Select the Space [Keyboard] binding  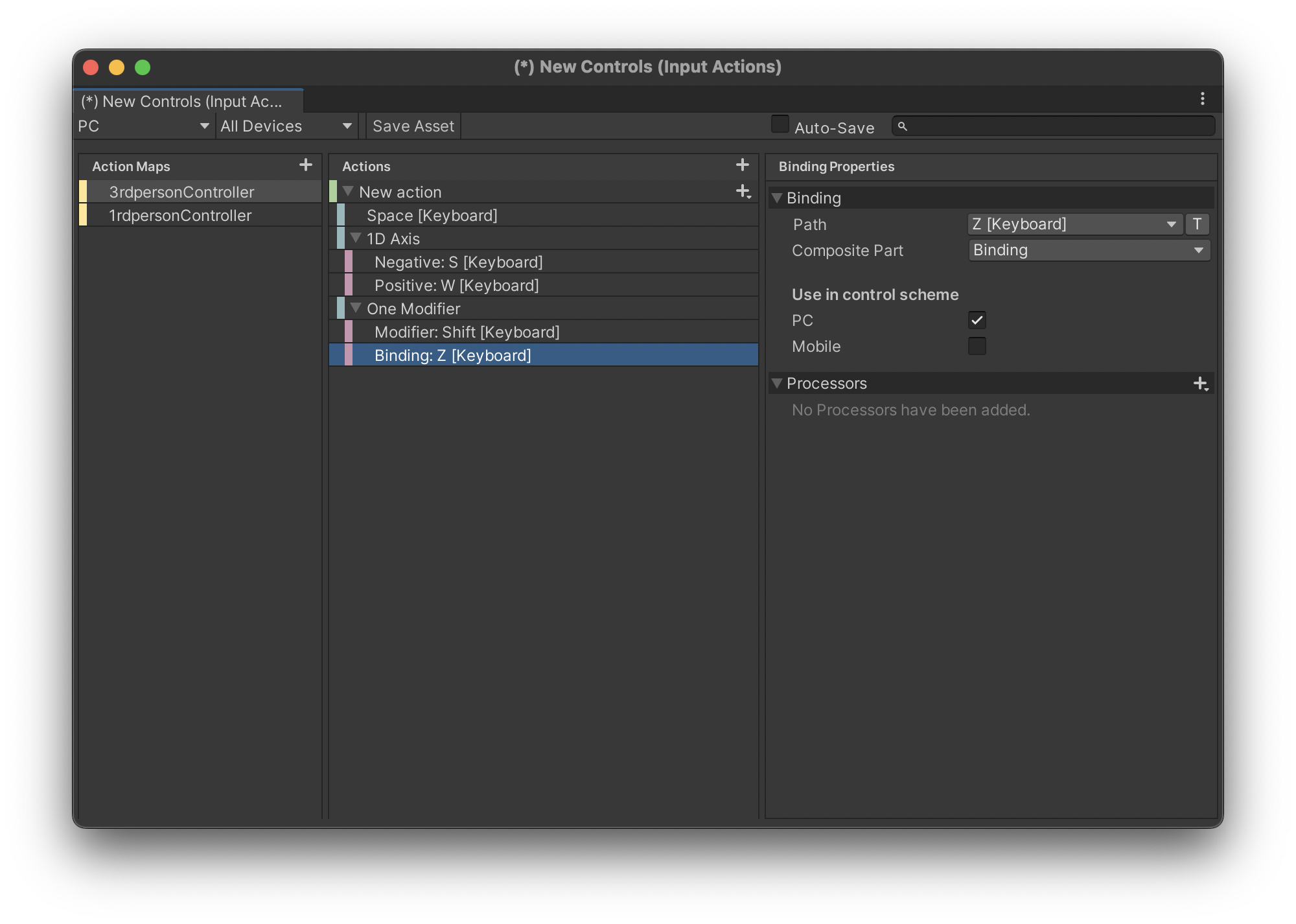click(432, 215)
